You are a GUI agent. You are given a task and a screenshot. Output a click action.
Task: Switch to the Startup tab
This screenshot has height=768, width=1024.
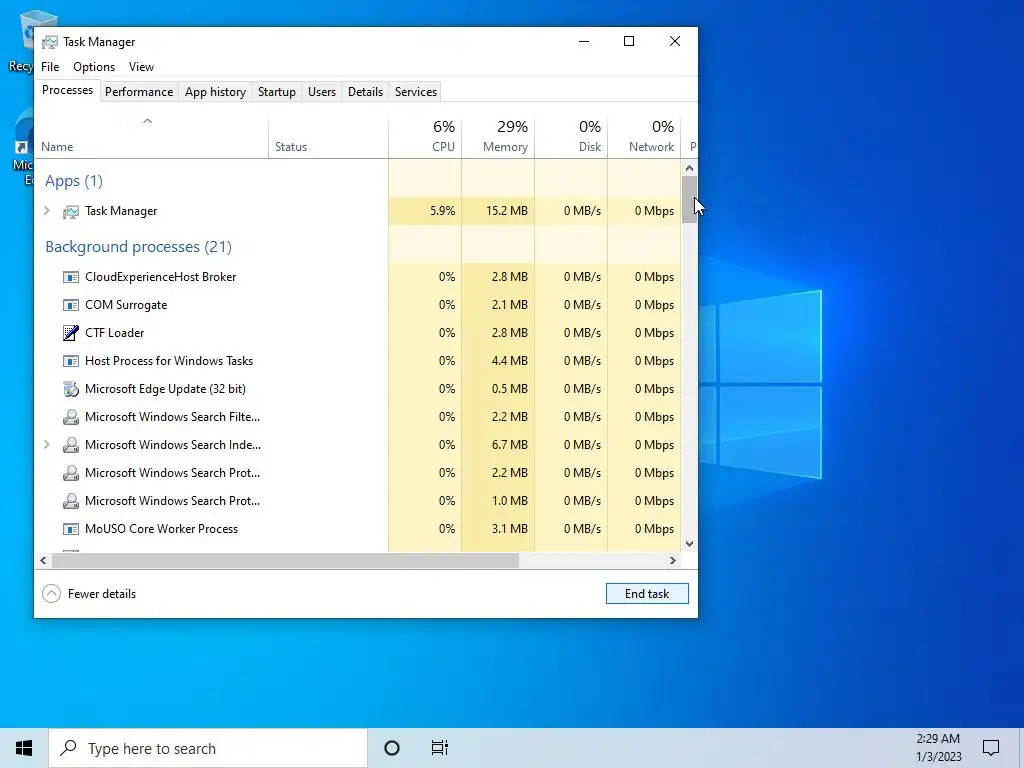pyautogui.click(x=277, y=92)
